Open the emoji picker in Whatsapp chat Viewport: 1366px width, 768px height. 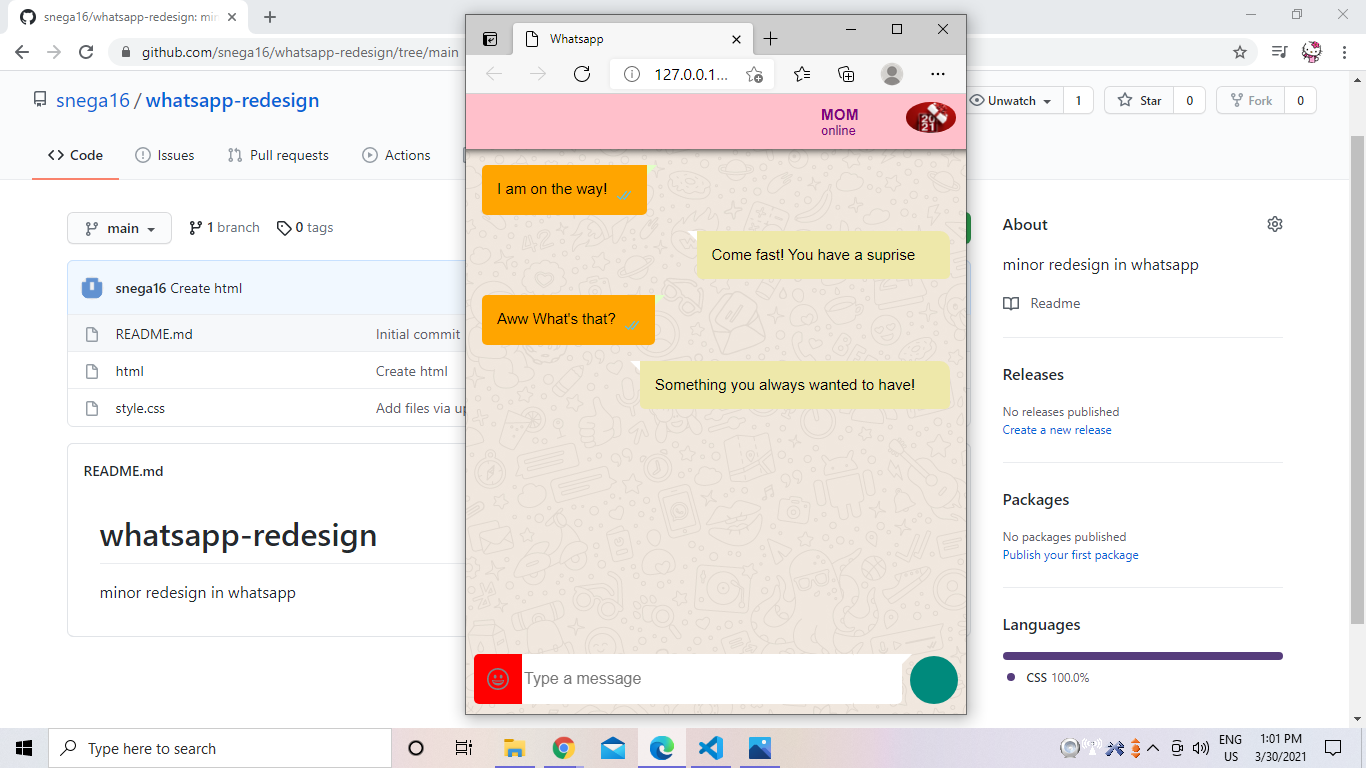(x=497, y=678)
